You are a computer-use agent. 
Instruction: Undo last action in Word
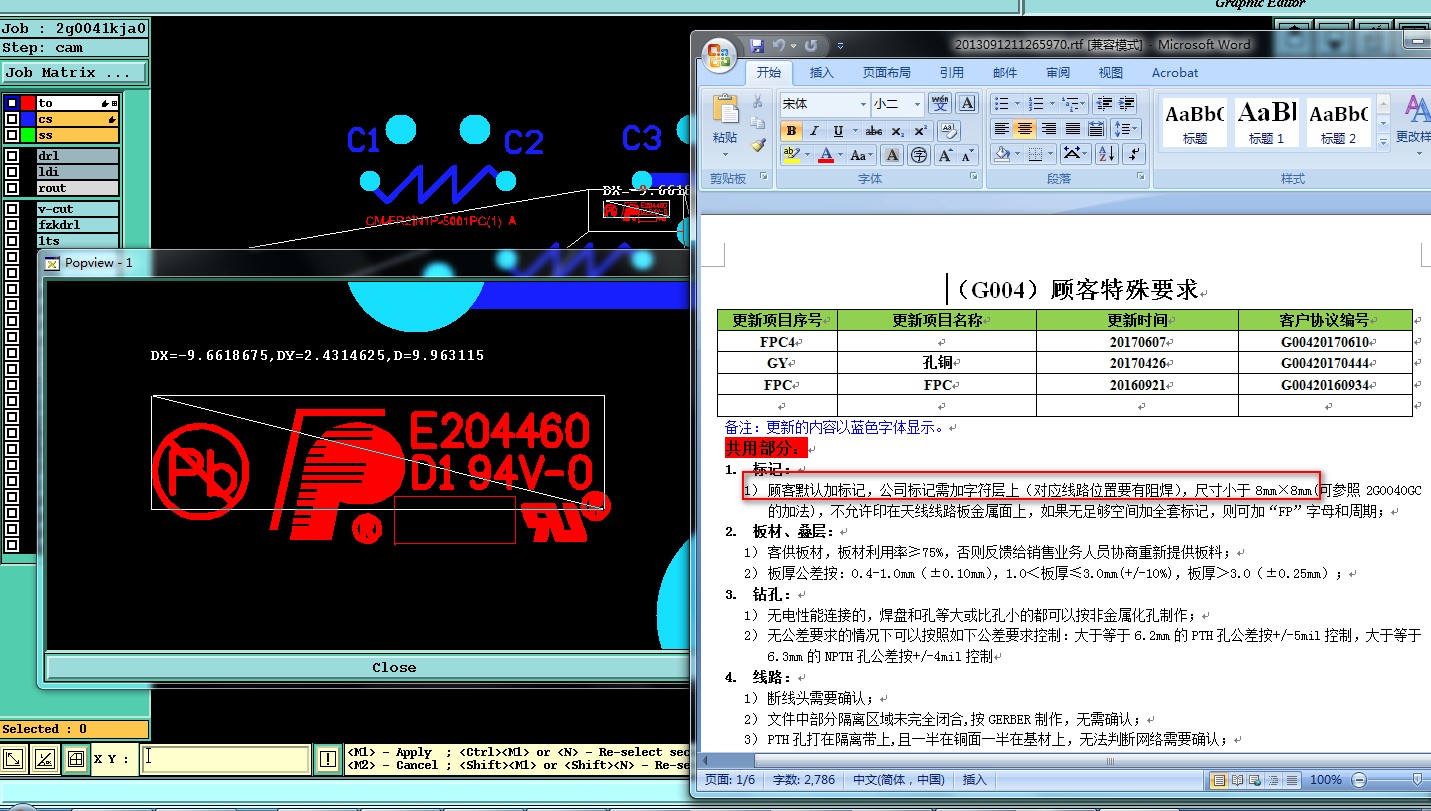click(x=778, y=46)
